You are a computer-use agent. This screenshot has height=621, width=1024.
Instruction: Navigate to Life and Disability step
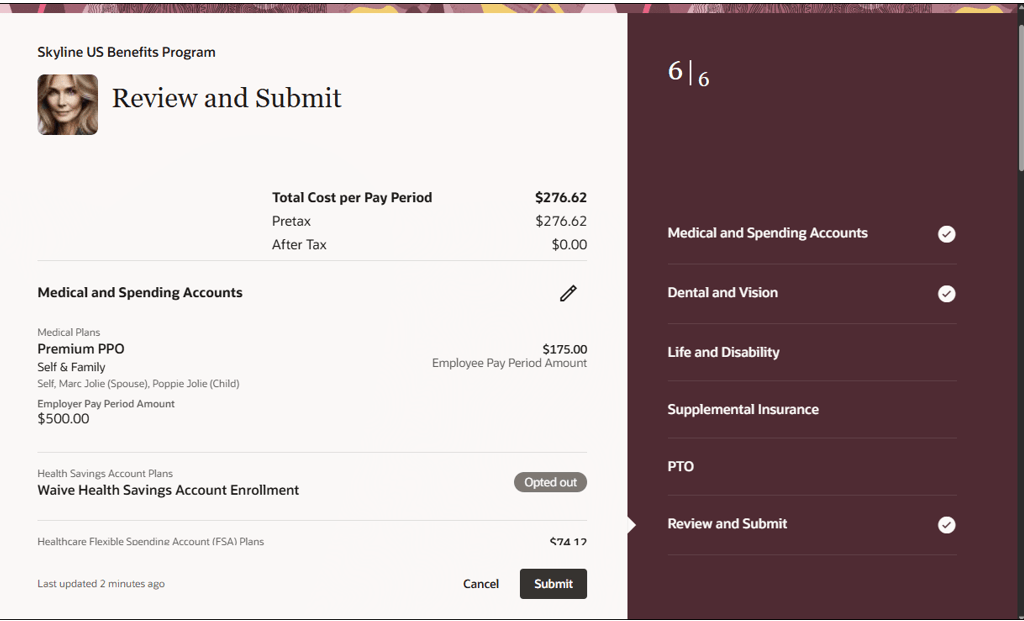[723, 352]
